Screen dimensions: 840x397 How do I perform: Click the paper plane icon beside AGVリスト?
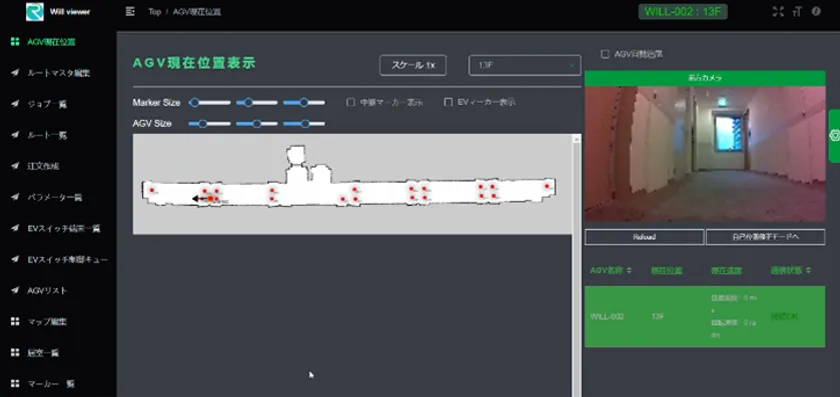click(x=15, y=290)
